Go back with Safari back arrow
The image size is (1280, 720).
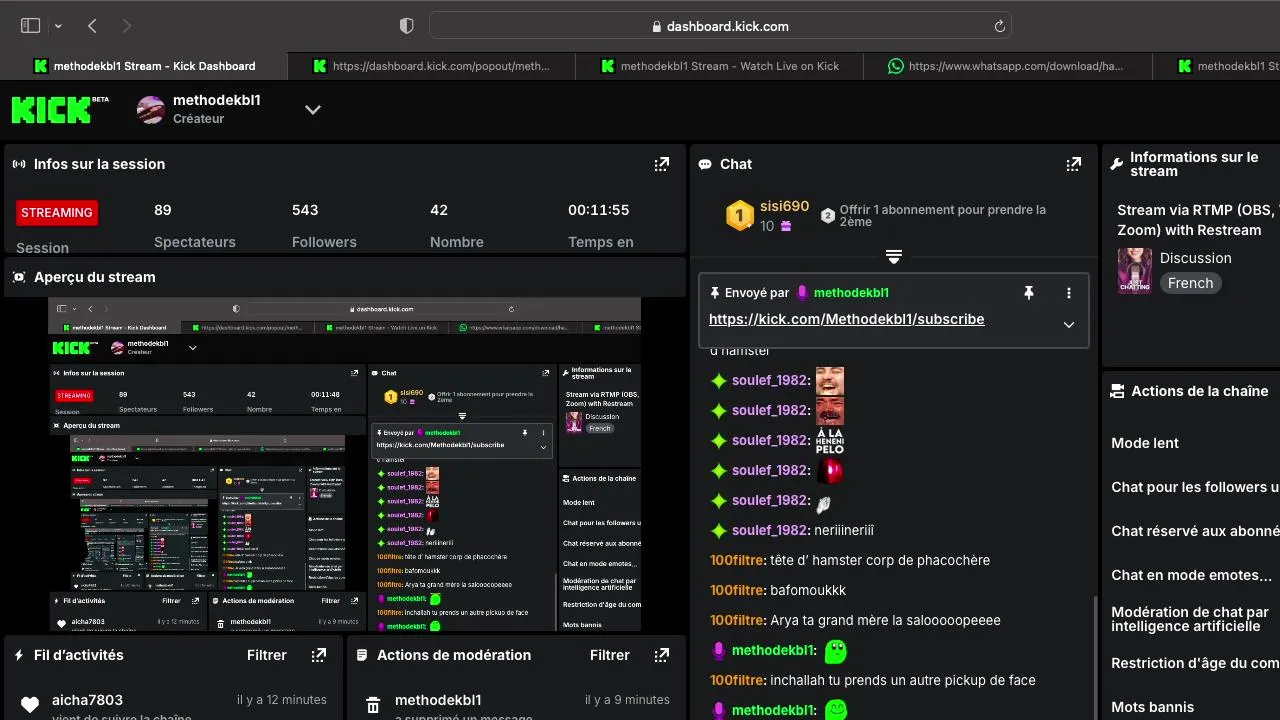click(92, 26)
